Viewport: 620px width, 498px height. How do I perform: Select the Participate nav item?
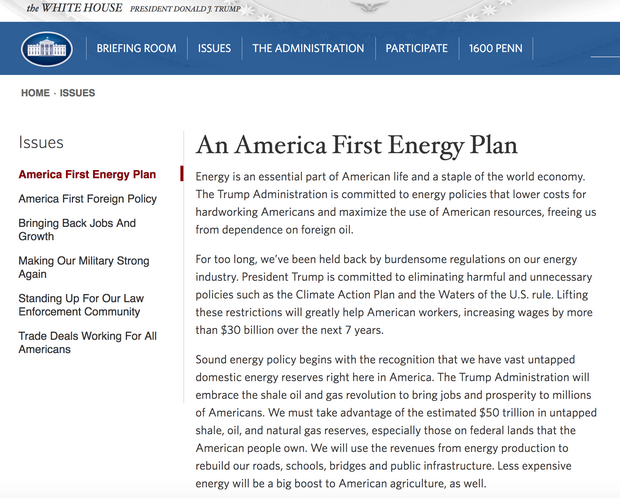tap(416, 48)
